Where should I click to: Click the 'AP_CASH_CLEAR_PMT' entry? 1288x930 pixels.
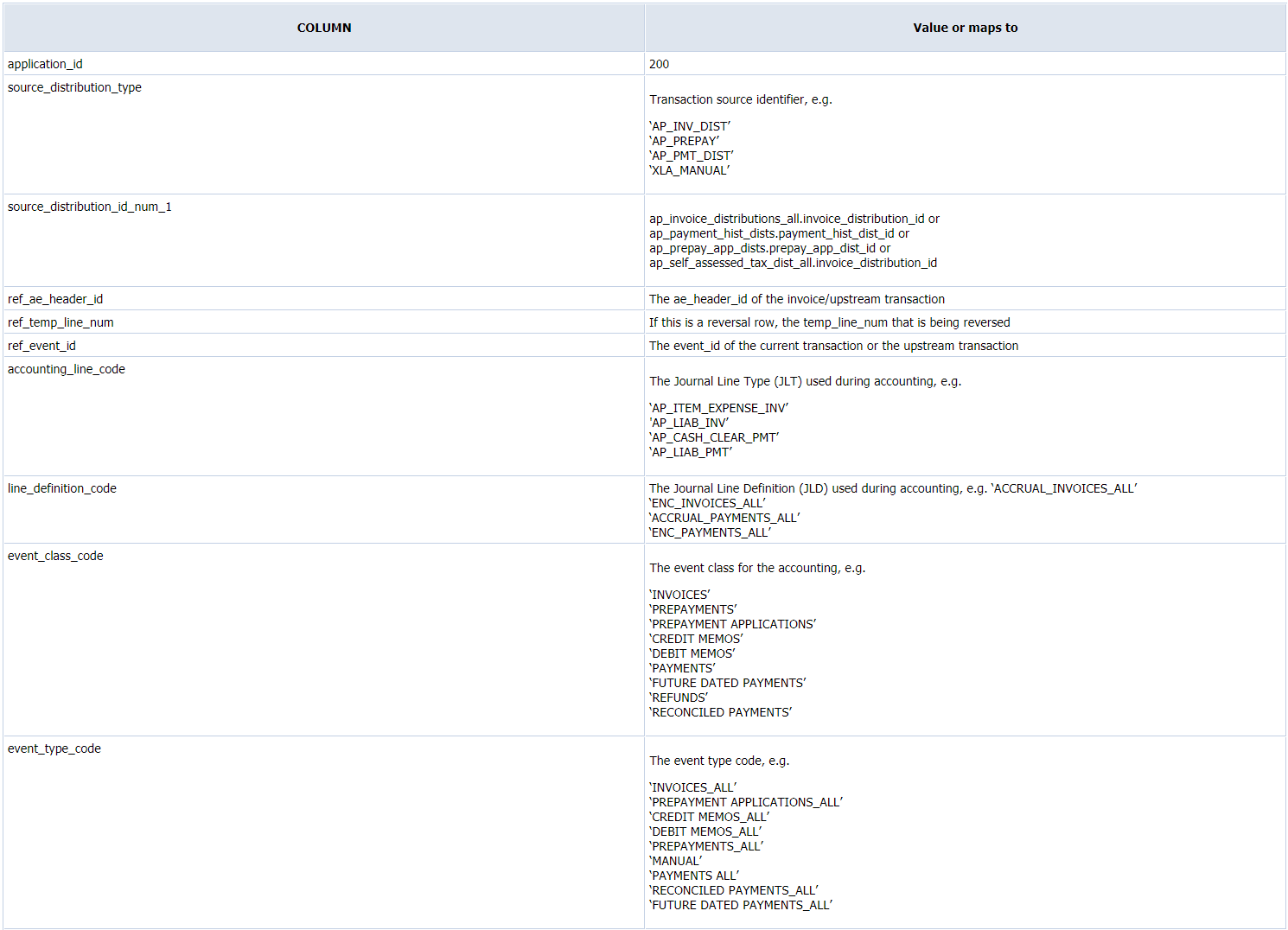click(x=714, y=436)
